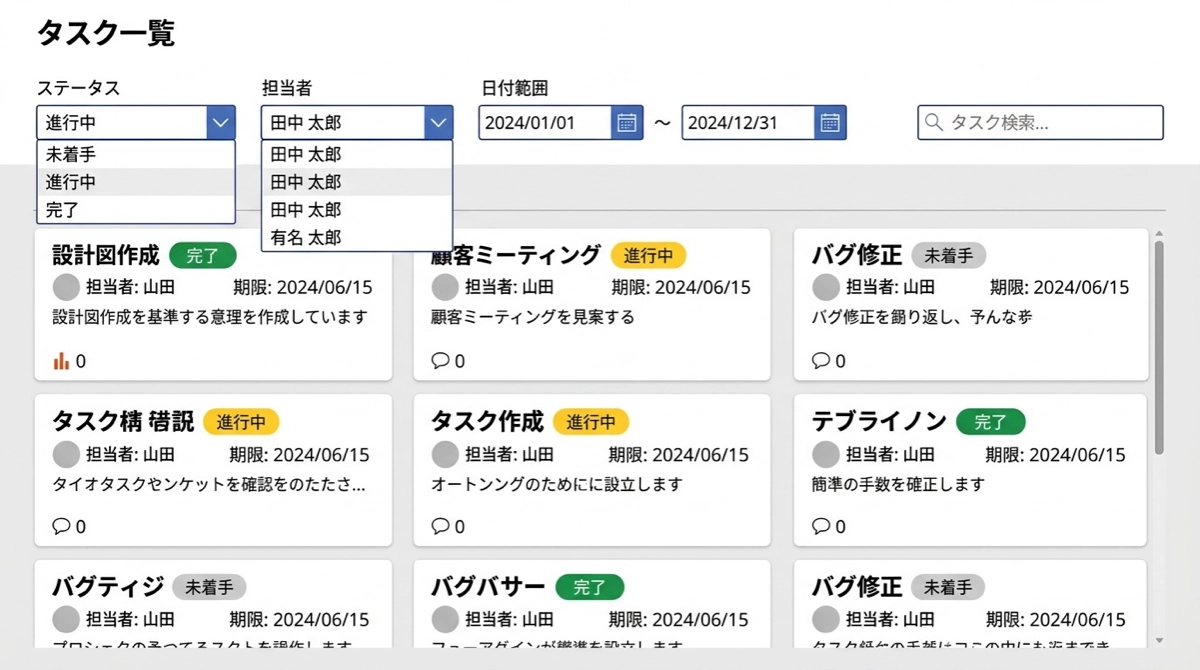This screenshot has width=1200, height=670.
Task: Click assignee avatar on 顧客ミーティング card
Action: click(445, 288)
